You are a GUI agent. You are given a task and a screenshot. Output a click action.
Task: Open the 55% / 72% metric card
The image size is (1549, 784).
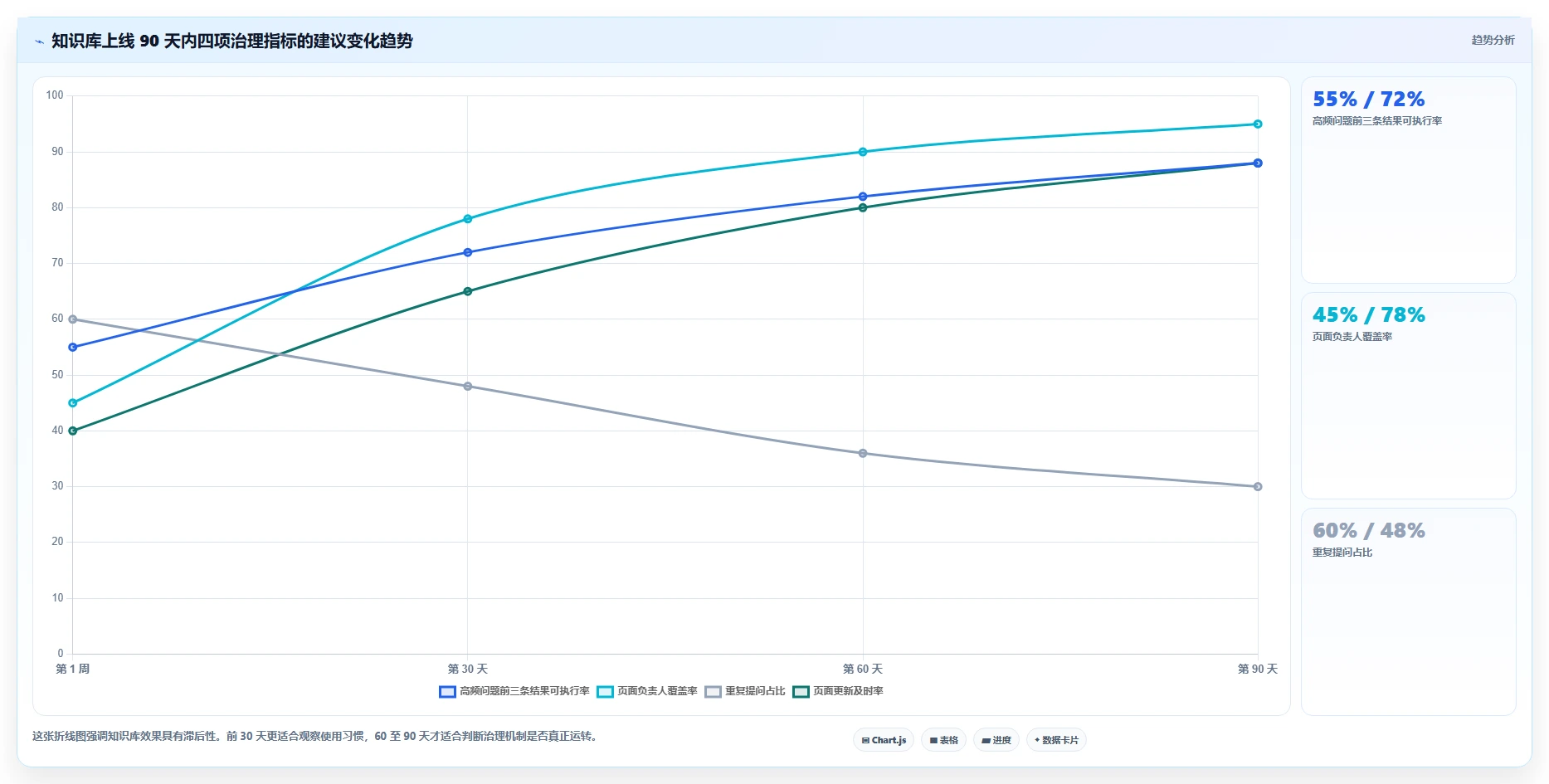point(1408,180)
